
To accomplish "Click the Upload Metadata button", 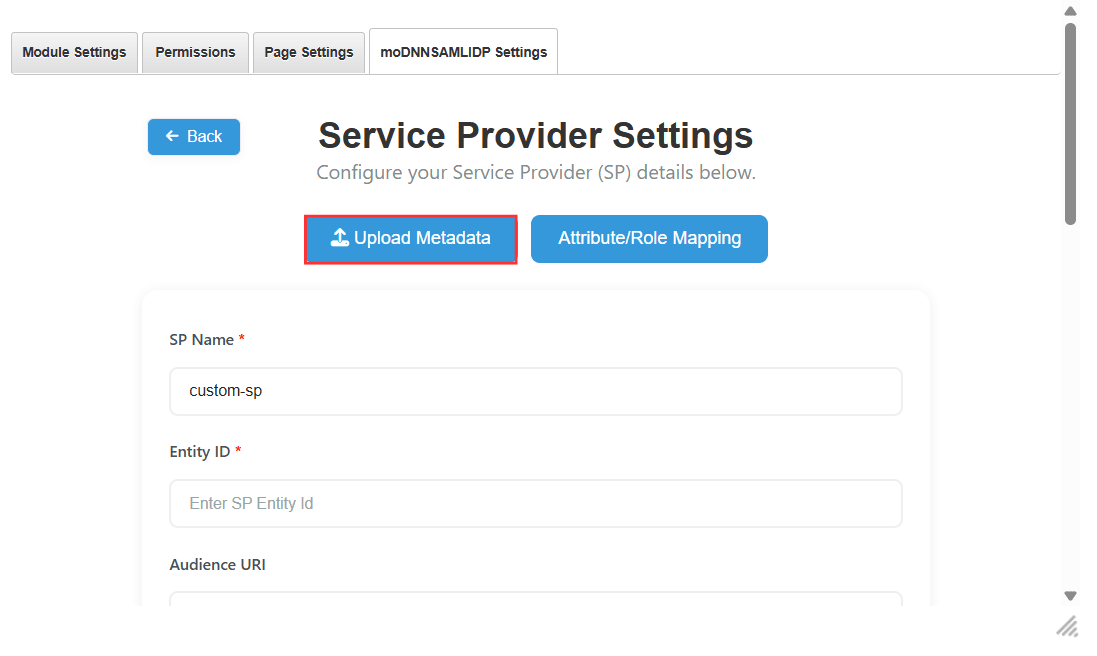I will [x=410, y=238].
